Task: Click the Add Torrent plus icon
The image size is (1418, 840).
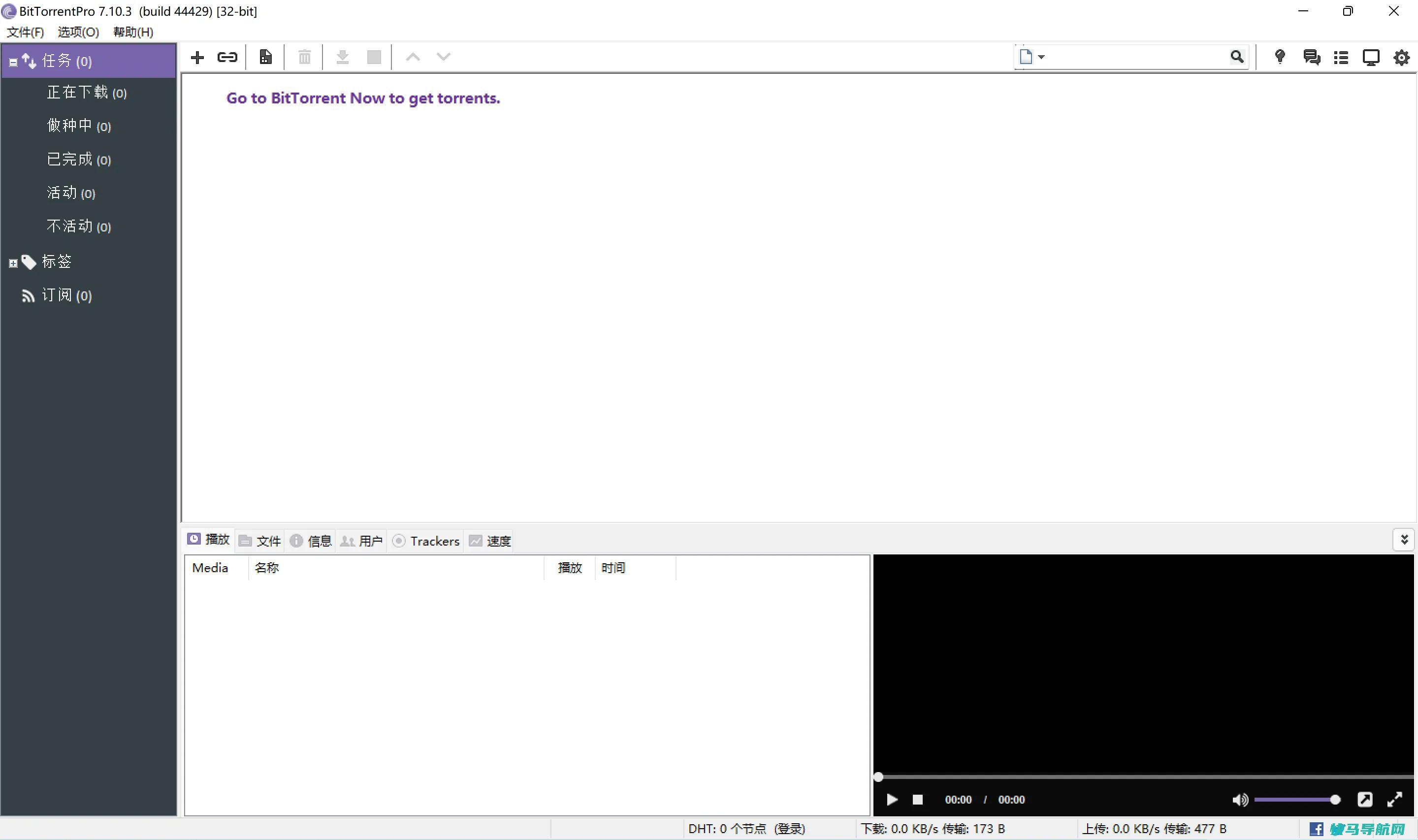Action: tap(197, 57)
